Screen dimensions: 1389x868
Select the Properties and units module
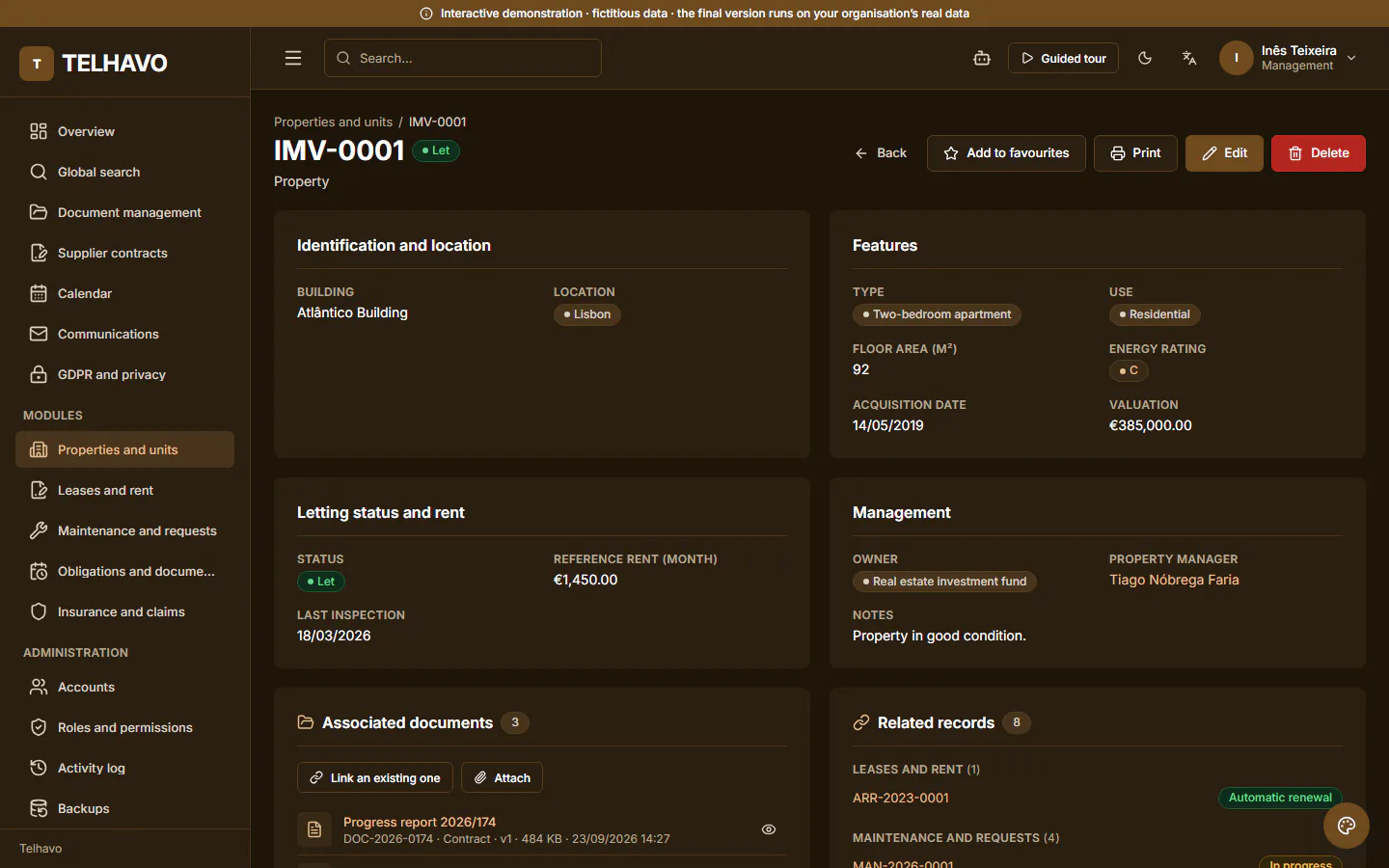[x=125, y=449]
